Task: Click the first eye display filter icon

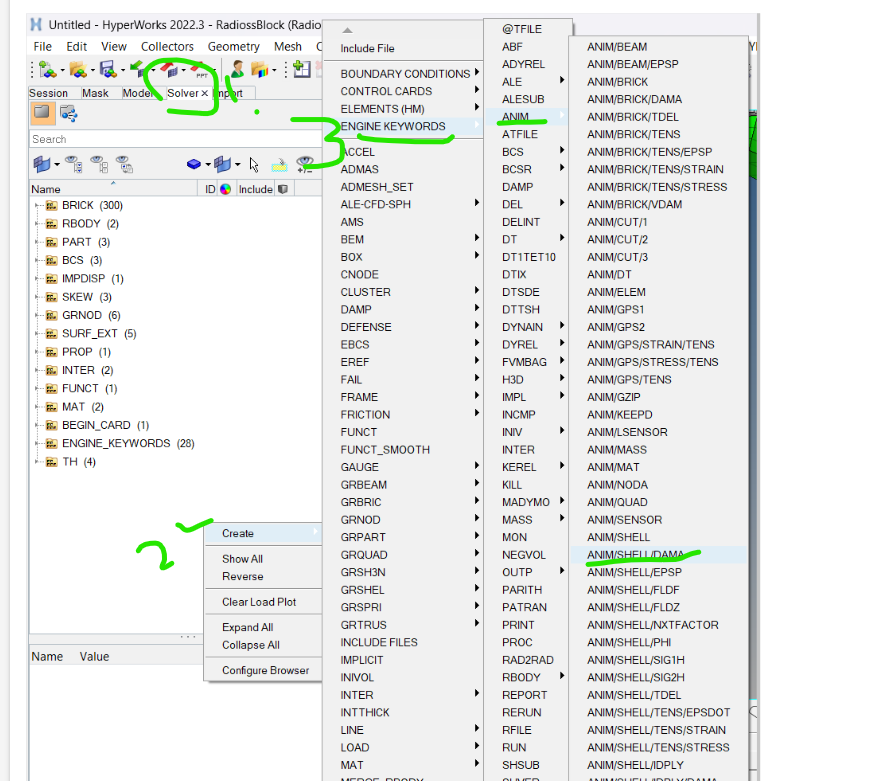Action: point(74,165)
